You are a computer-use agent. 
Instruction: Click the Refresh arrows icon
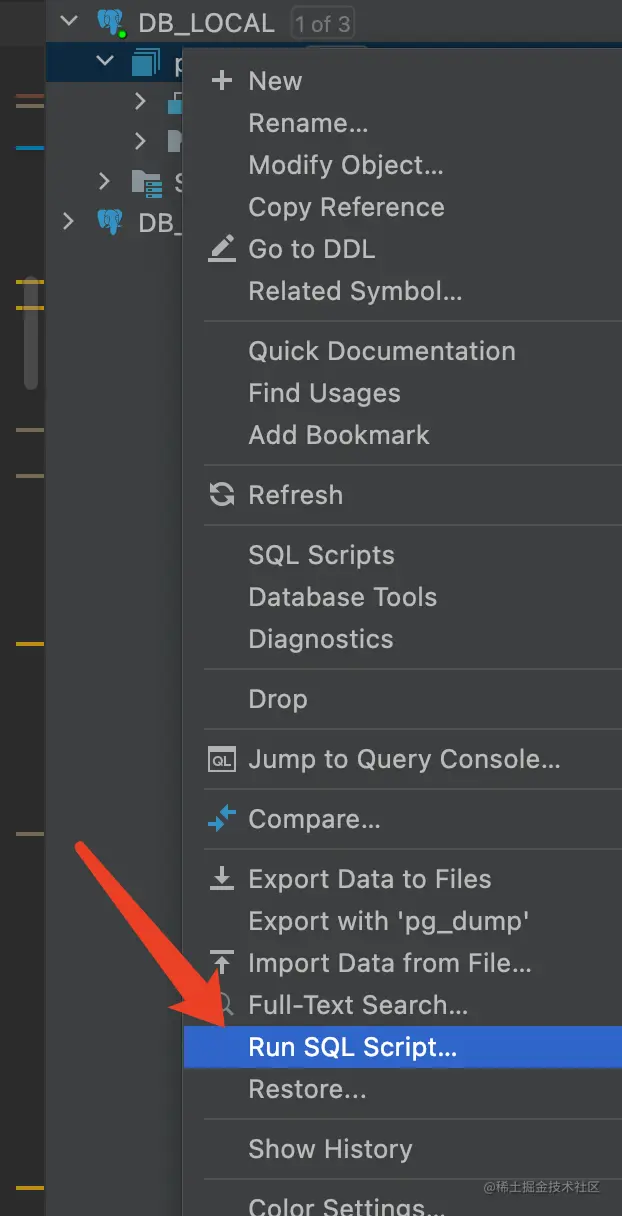221,495
